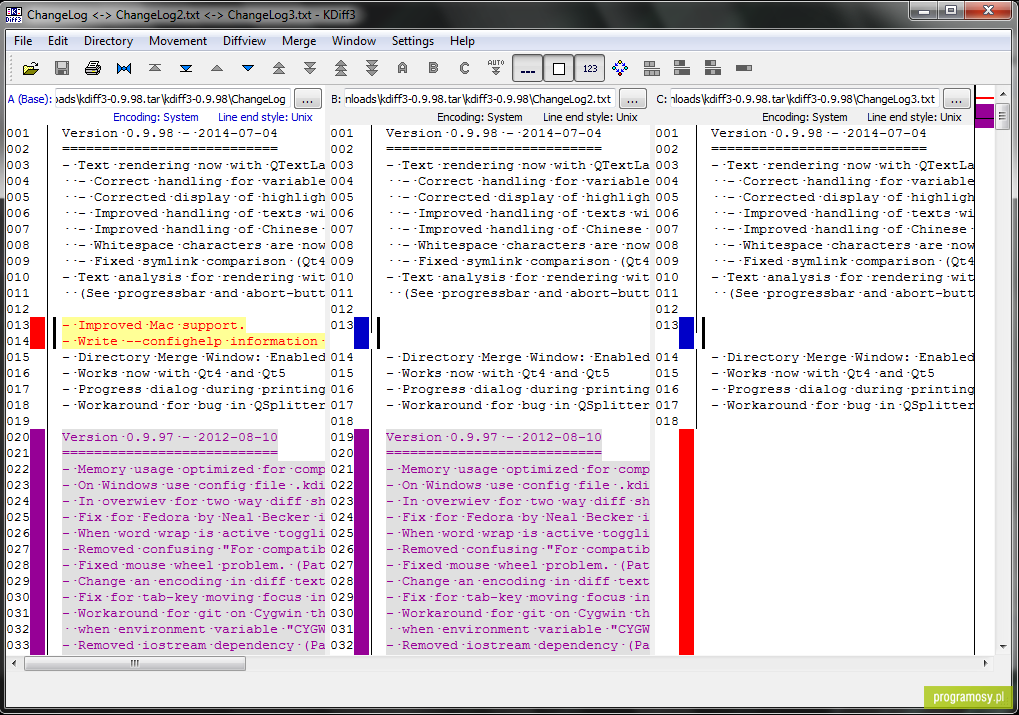Toggle Show Window B layout icon
This screenshot has width=1019, height=715.
[682, 68]
